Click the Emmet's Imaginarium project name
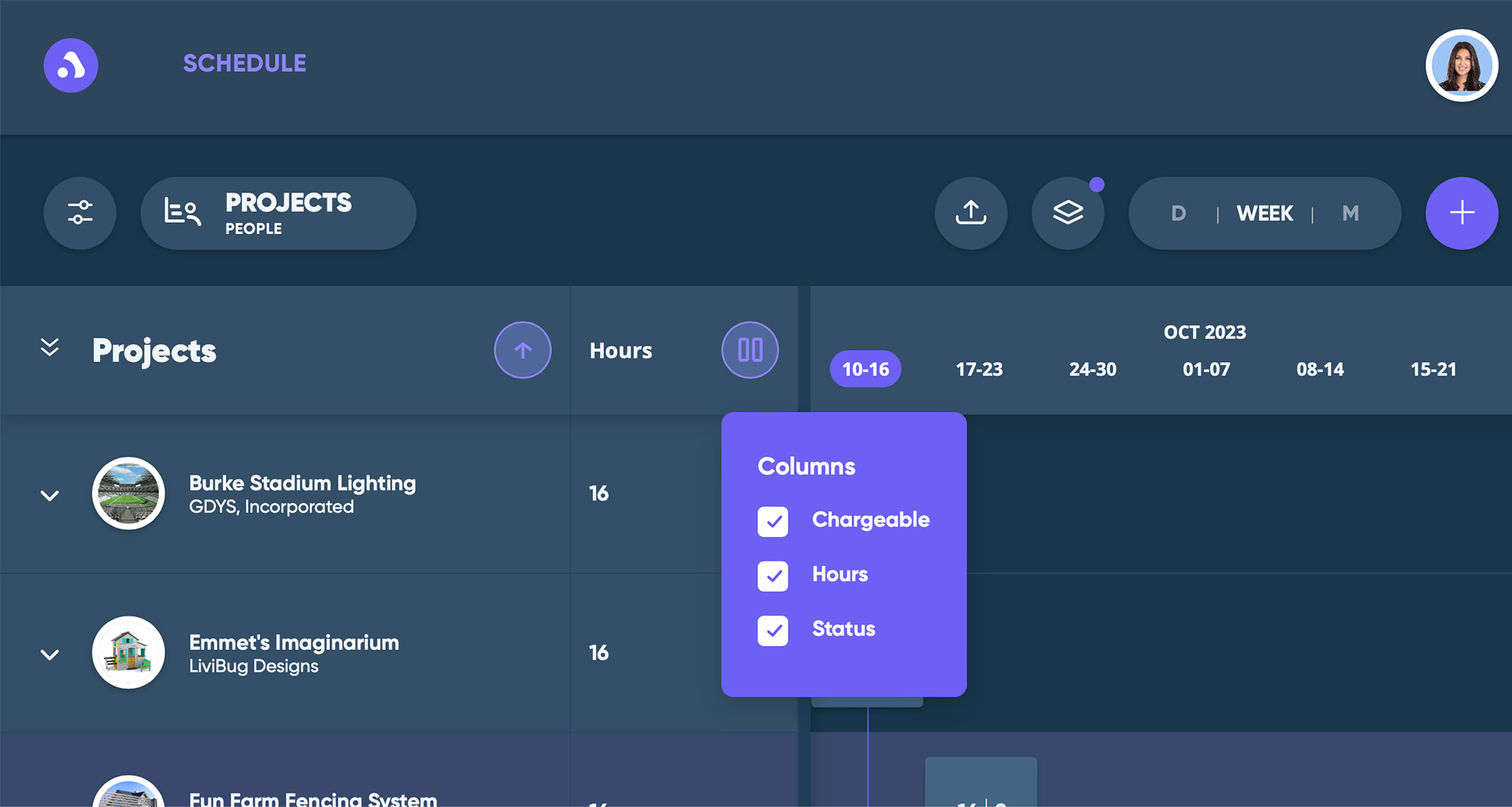This screenshot has width=1512, height=807. tap(294, 642)
